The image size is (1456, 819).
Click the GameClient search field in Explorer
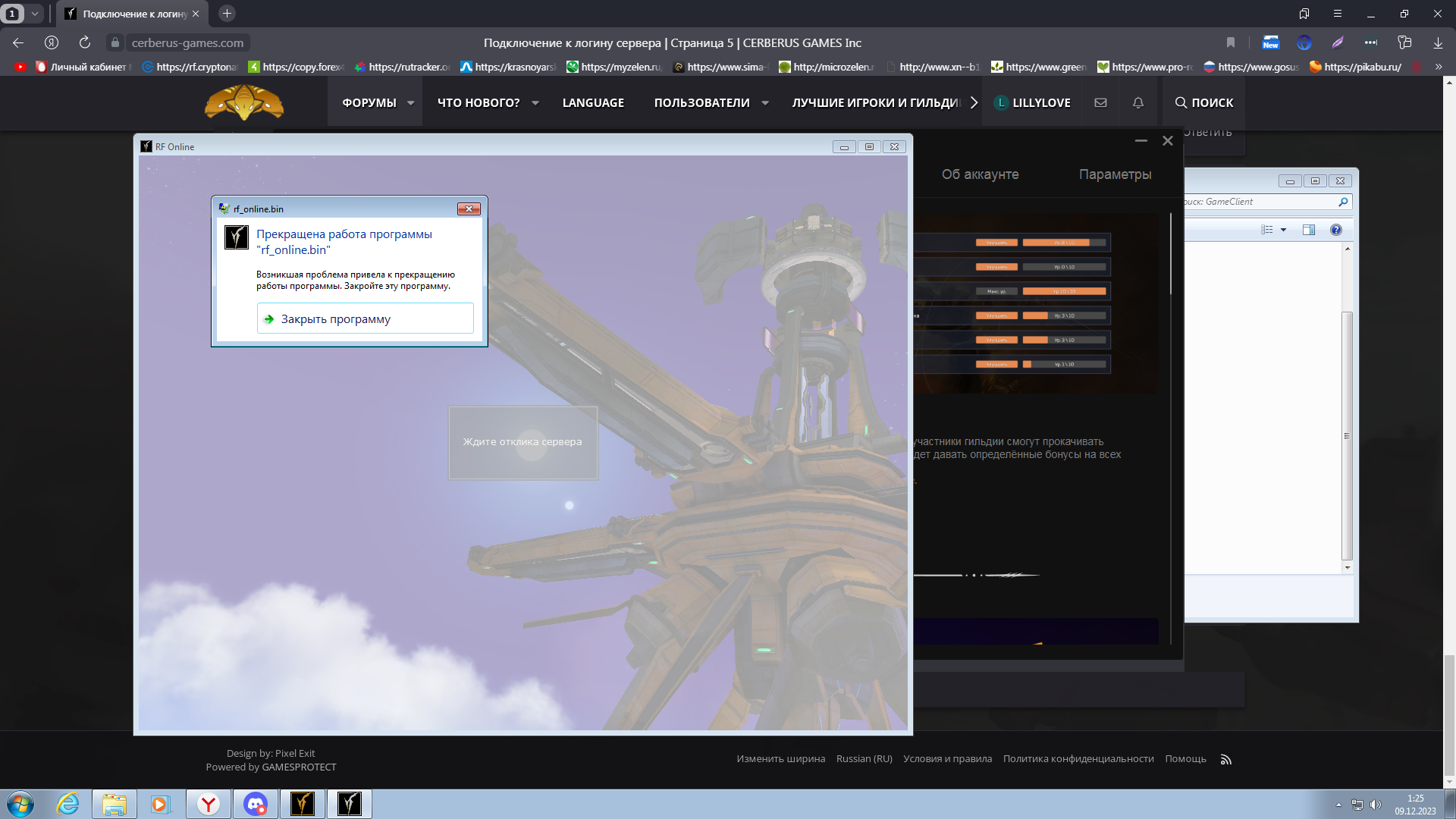pyautogui.click(x=1259, y=202)
